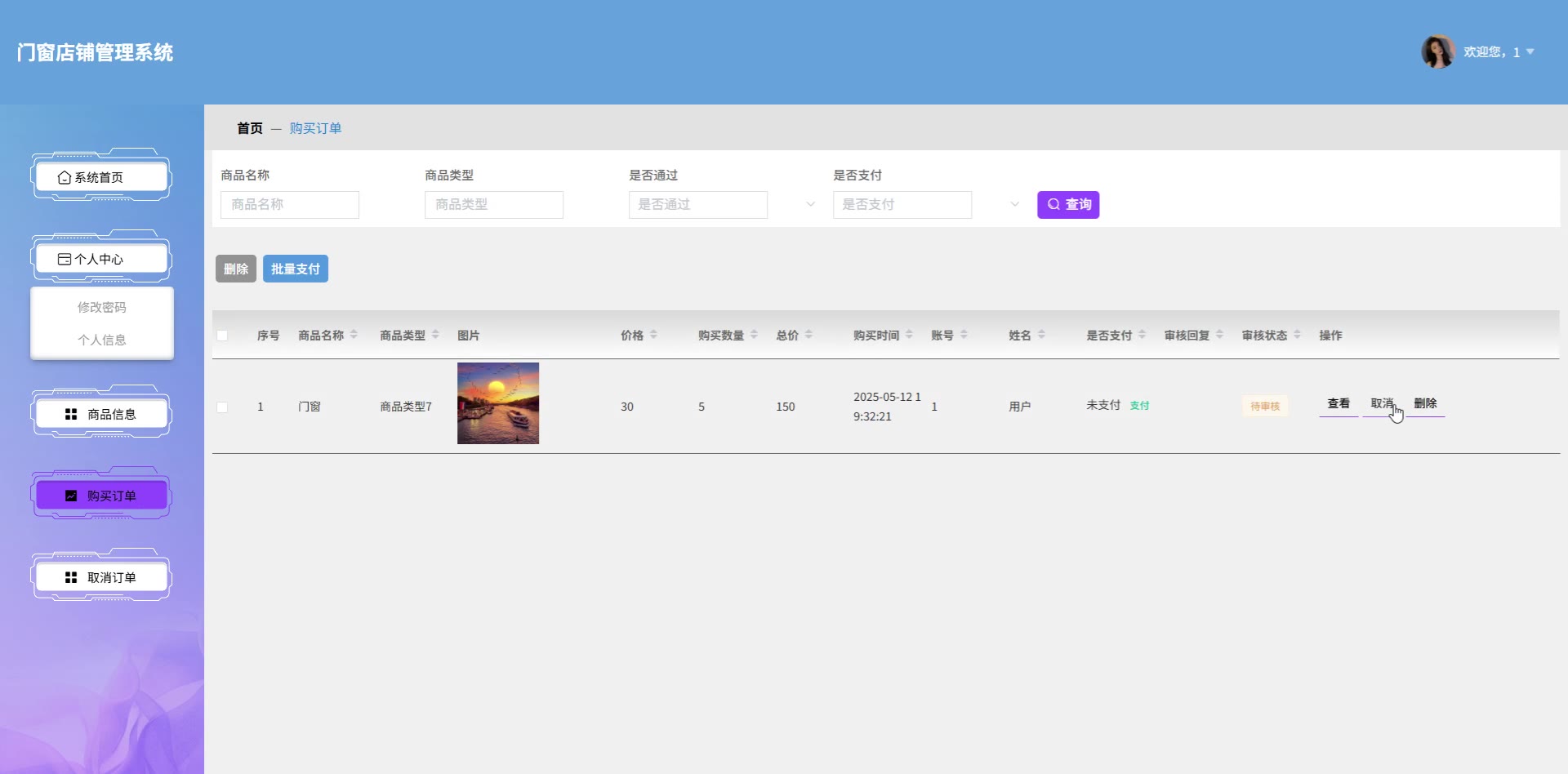Click the 商品名称 search input field
The width and height of the screenshot is (1568, 774).
point(289,205)
